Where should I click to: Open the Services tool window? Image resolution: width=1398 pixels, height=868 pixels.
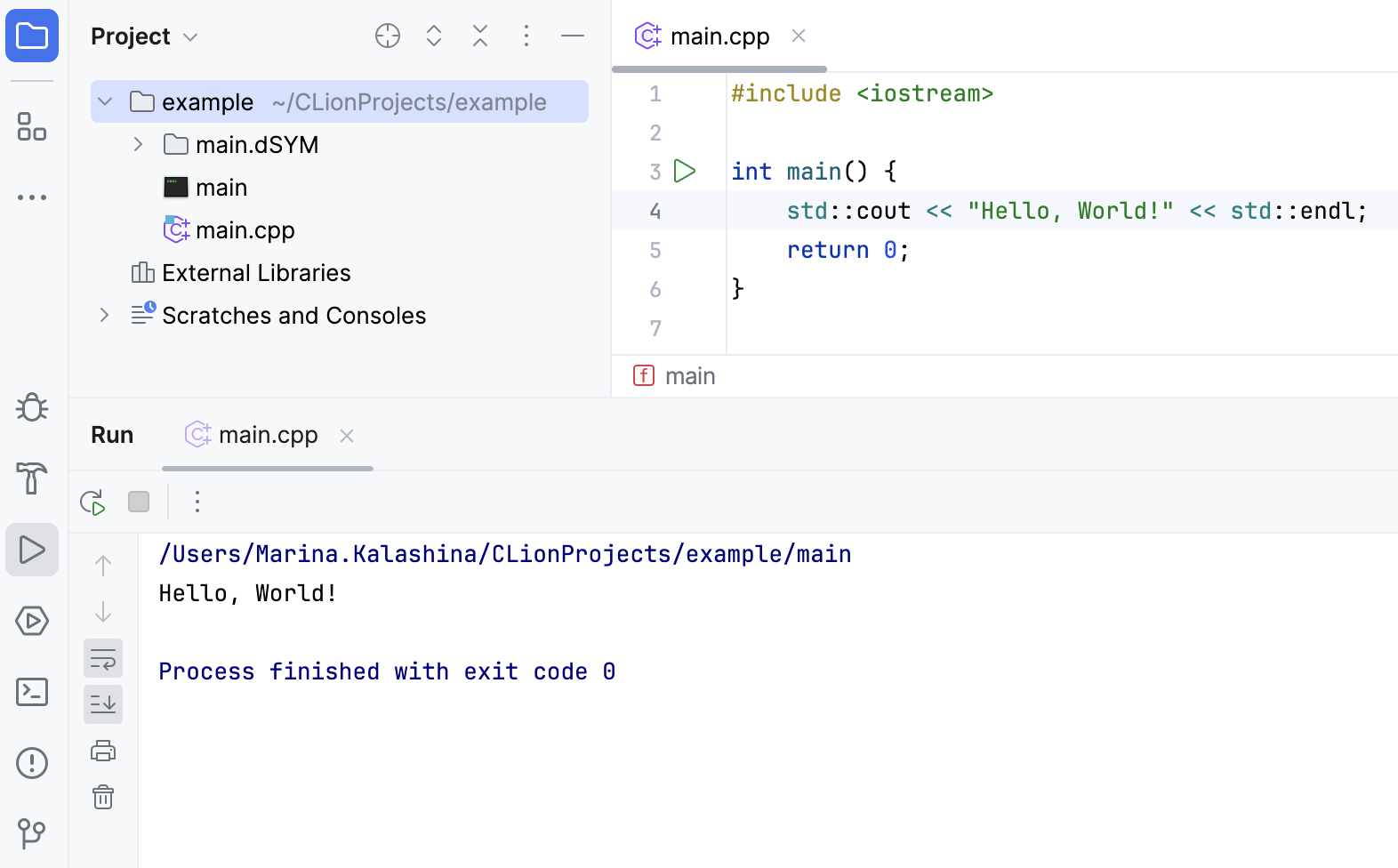point(32,621)
